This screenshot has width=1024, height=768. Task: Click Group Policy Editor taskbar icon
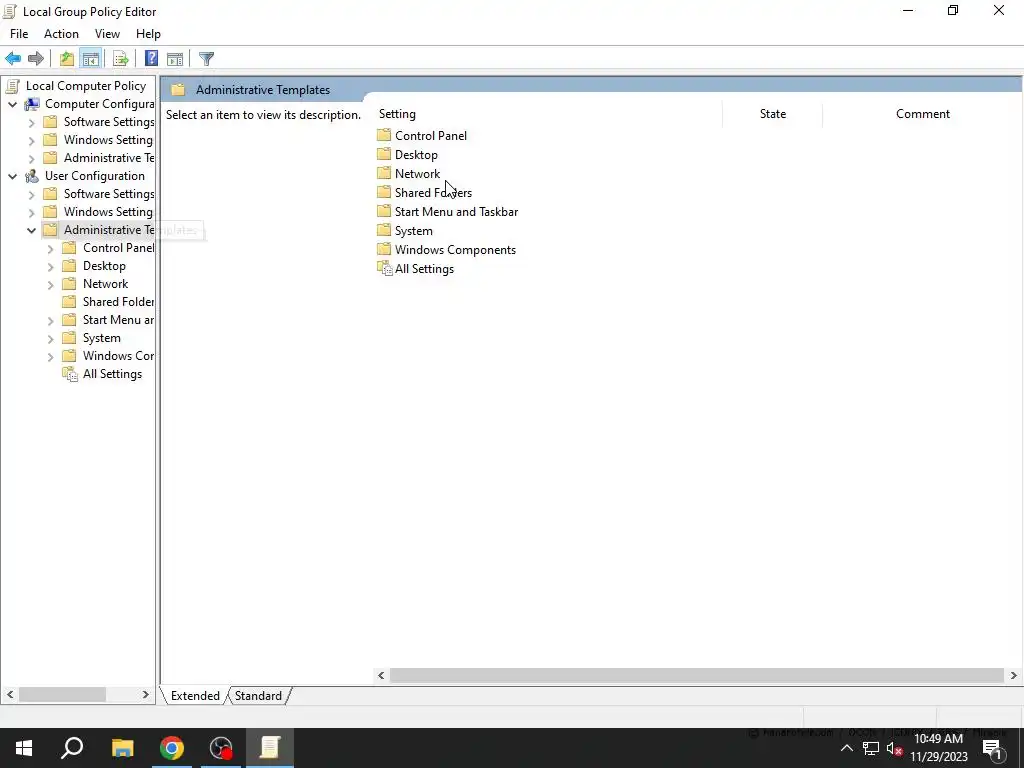coord(270,748)
